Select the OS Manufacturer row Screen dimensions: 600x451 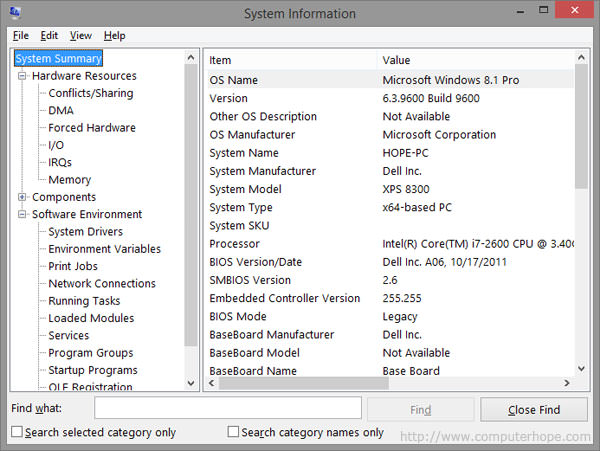(x=390, y=135)
